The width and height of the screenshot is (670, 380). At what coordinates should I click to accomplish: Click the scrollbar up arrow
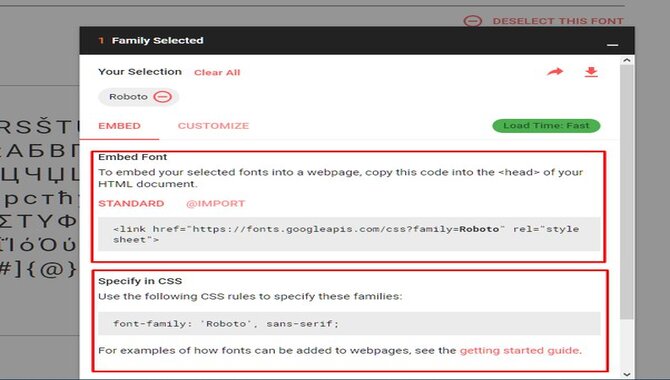[x=627, y=60]
